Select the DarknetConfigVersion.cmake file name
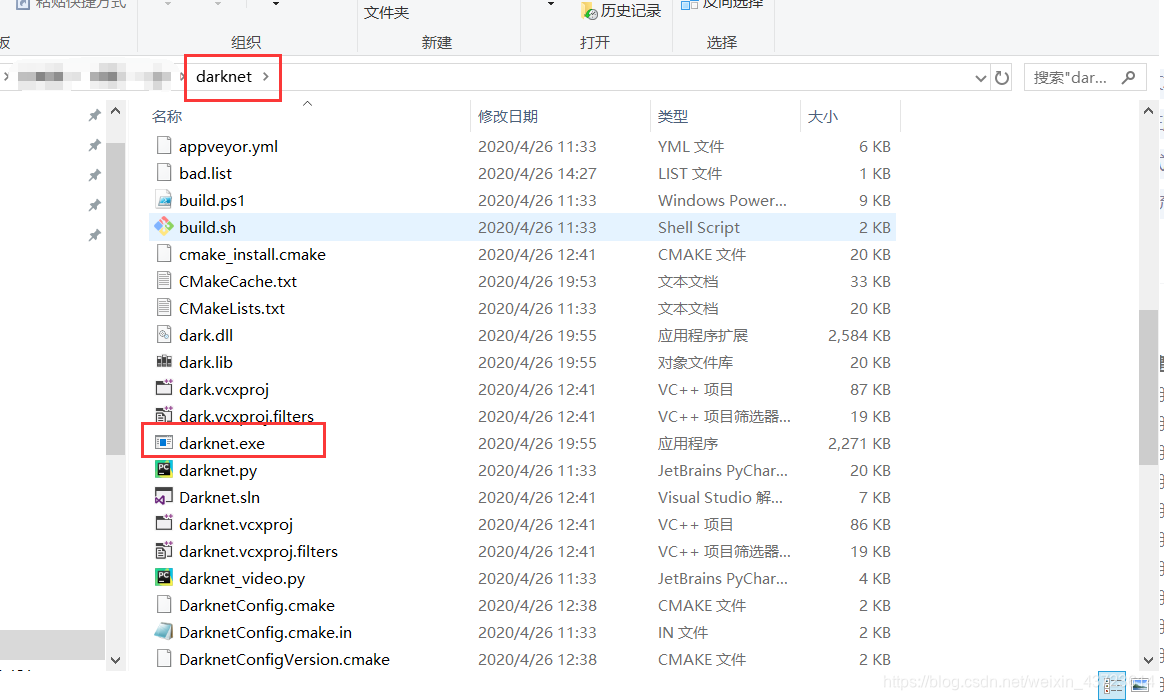1164x700 pixels. pos(284,659)
